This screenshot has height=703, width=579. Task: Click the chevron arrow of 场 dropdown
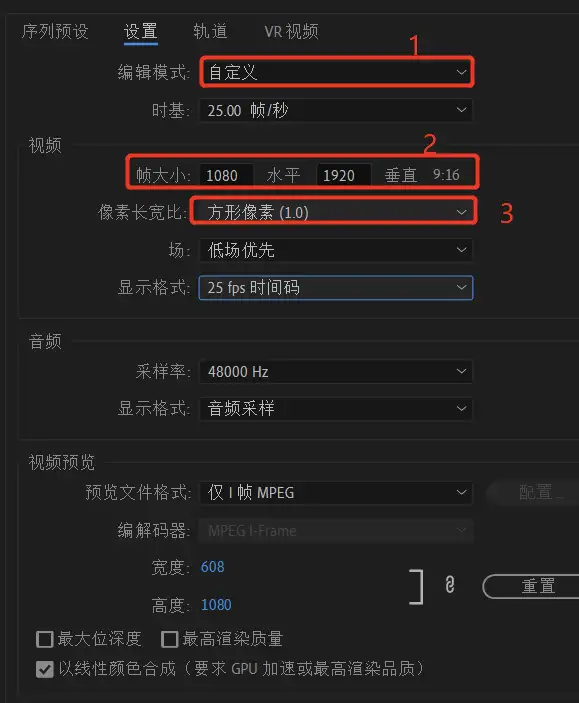click(461, 250)
